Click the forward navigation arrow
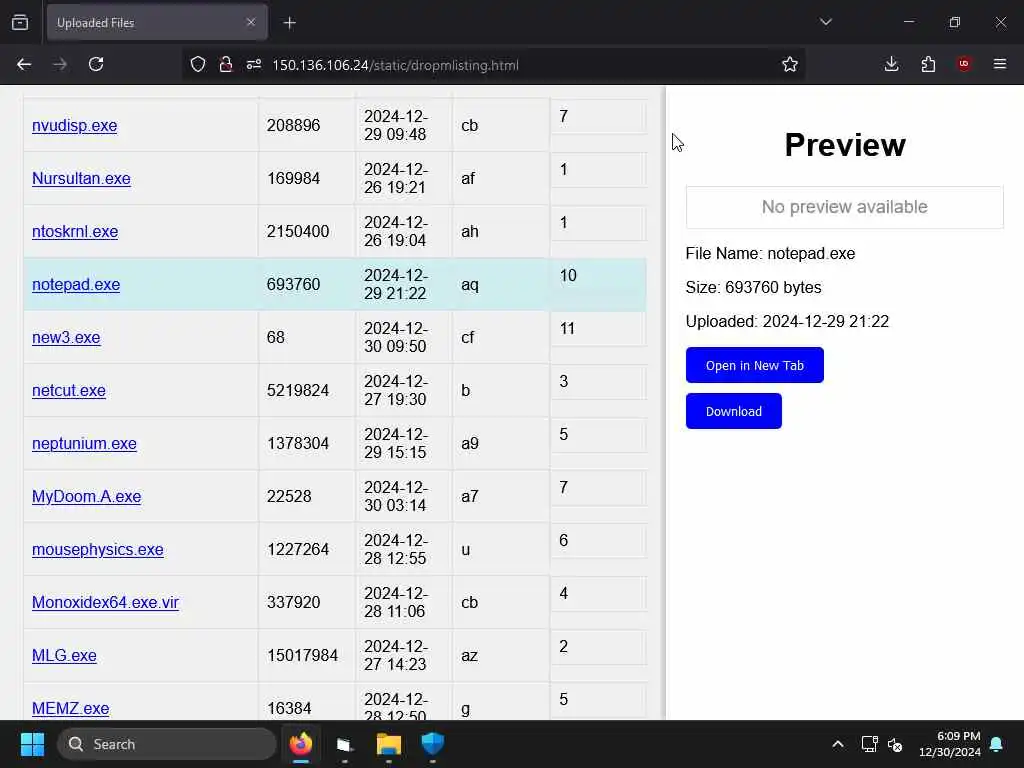1024x768 pixels. tap(60, 64)
